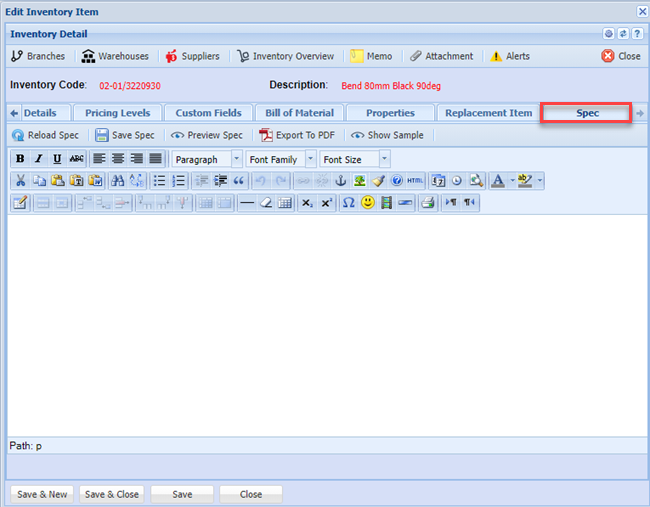
Task: Open the Paragraph format dropdown
Action: [207, 159]
